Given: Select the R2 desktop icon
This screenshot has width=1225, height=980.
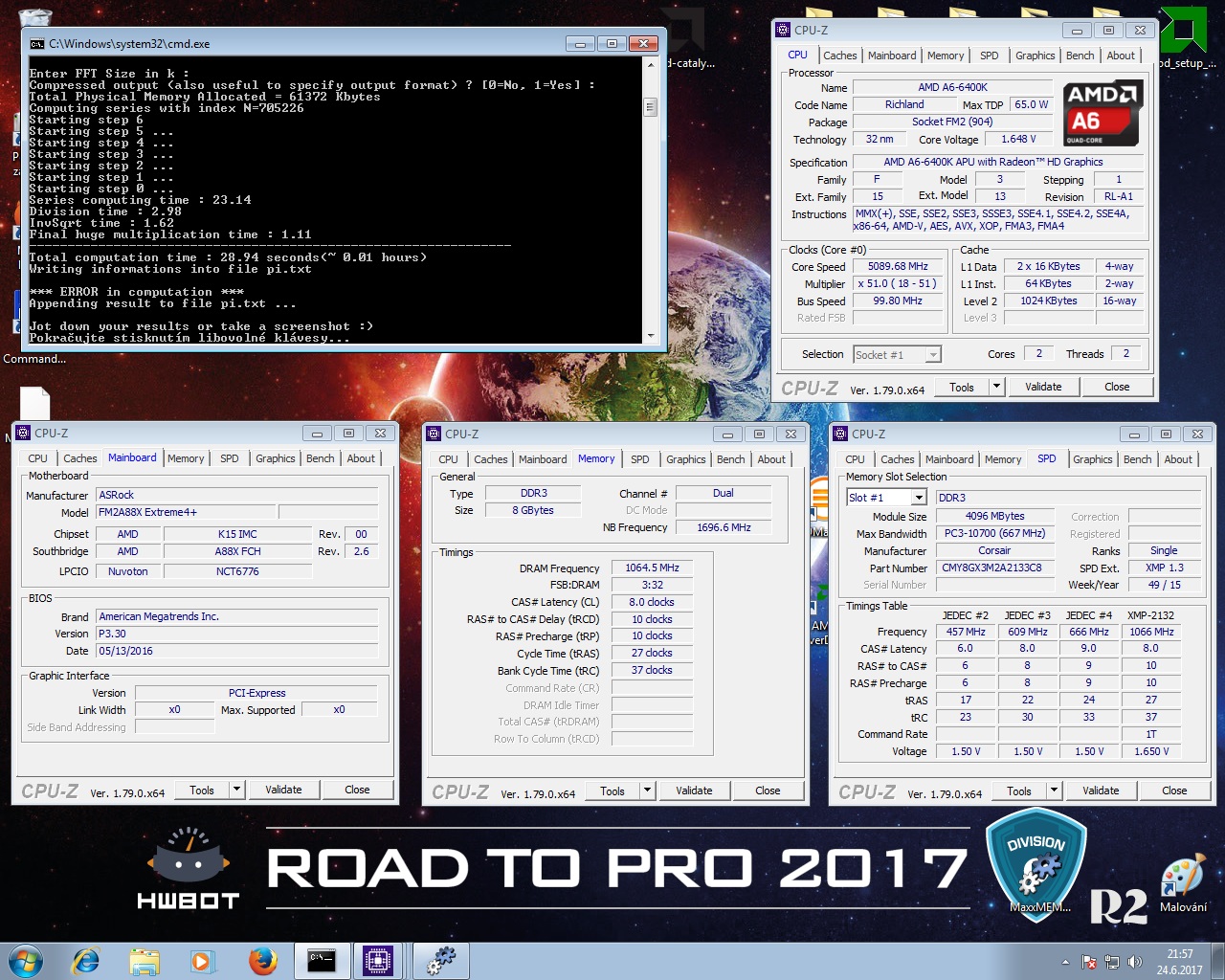Looking at the screenshot, I should (1118, 905).
